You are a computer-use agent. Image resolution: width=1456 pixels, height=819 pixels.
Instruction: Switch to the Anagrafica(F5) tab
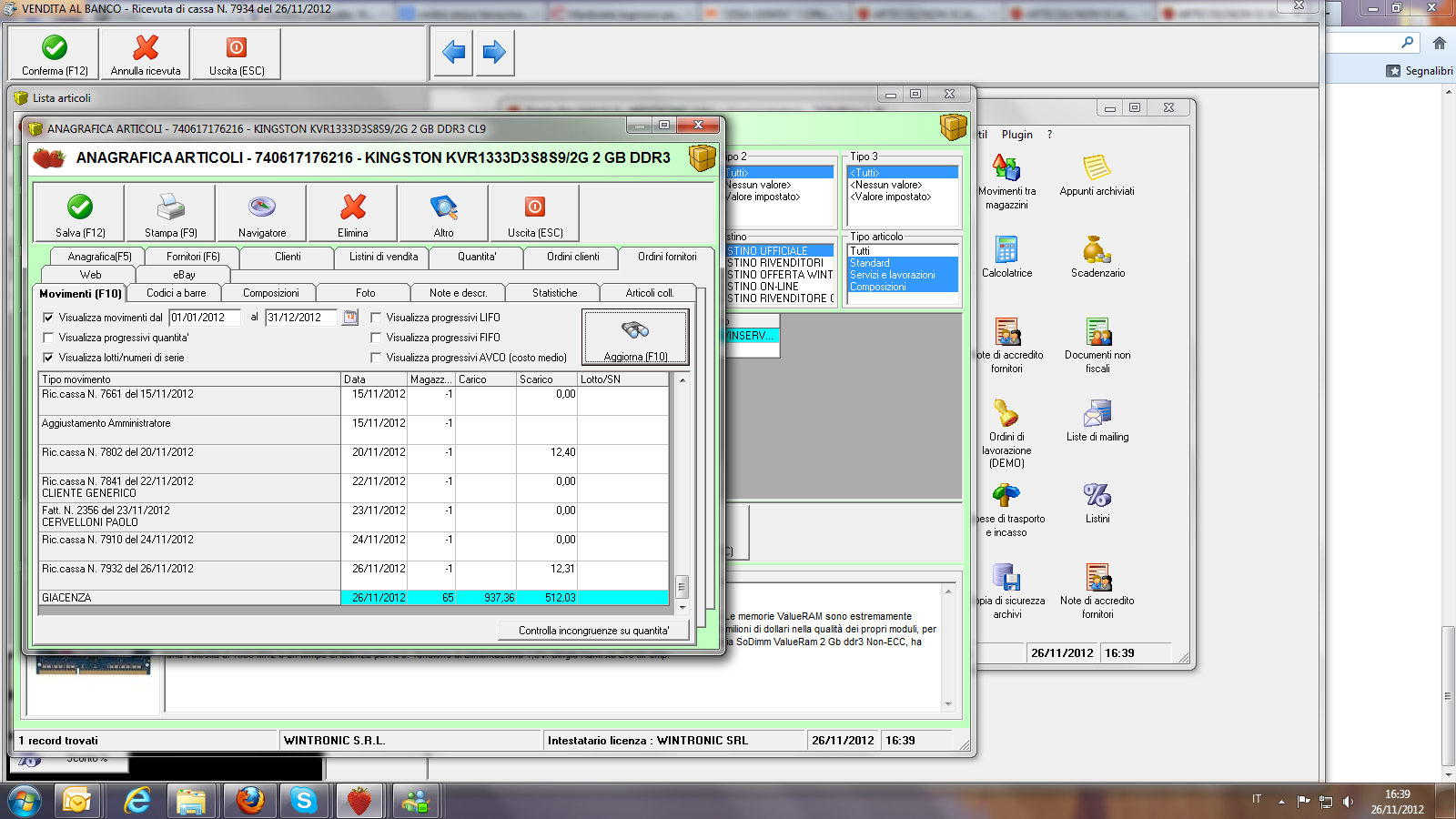pos(99,257)
